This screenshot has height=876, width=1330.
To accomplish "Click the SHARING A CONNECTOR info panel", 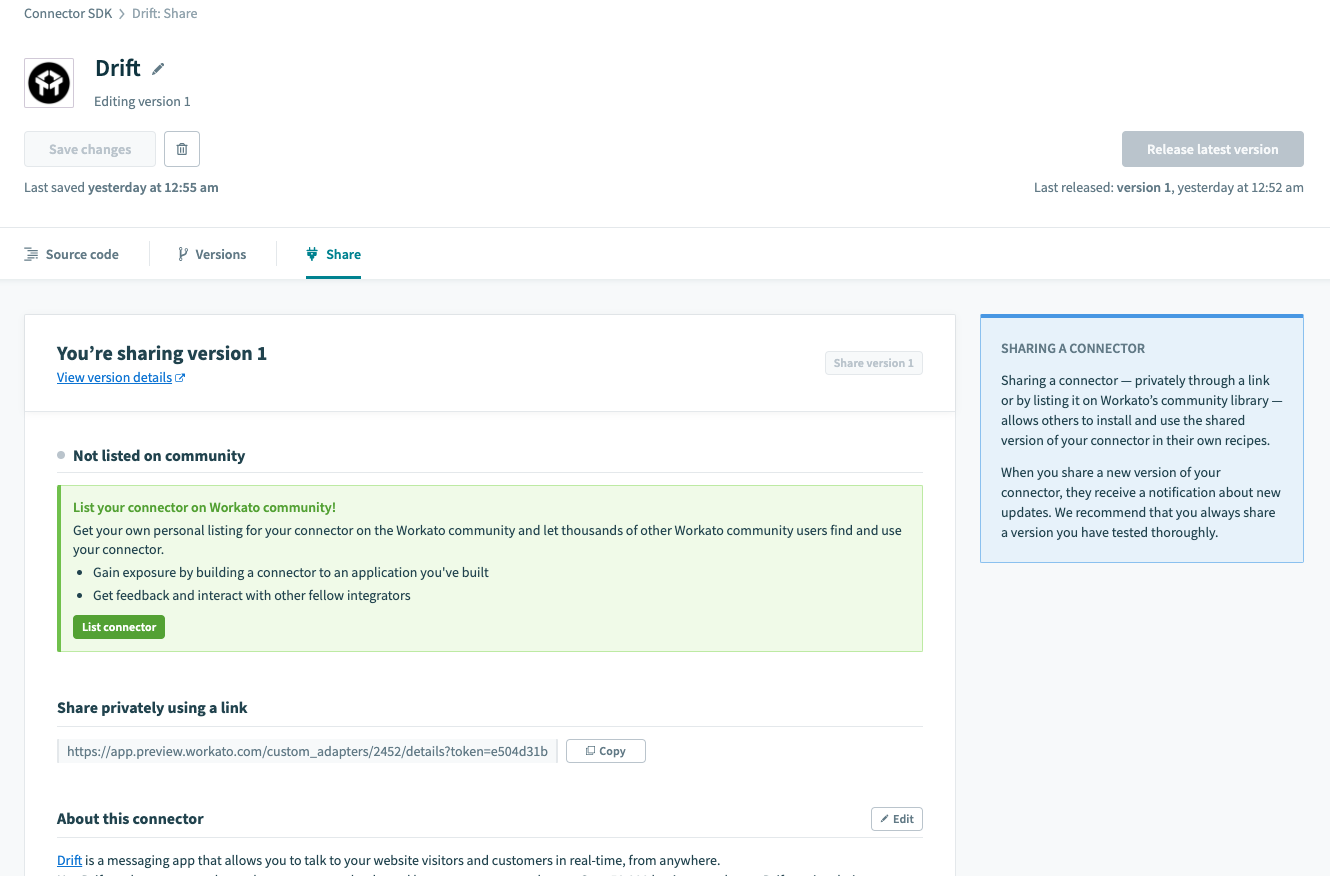I will 1141,439.
